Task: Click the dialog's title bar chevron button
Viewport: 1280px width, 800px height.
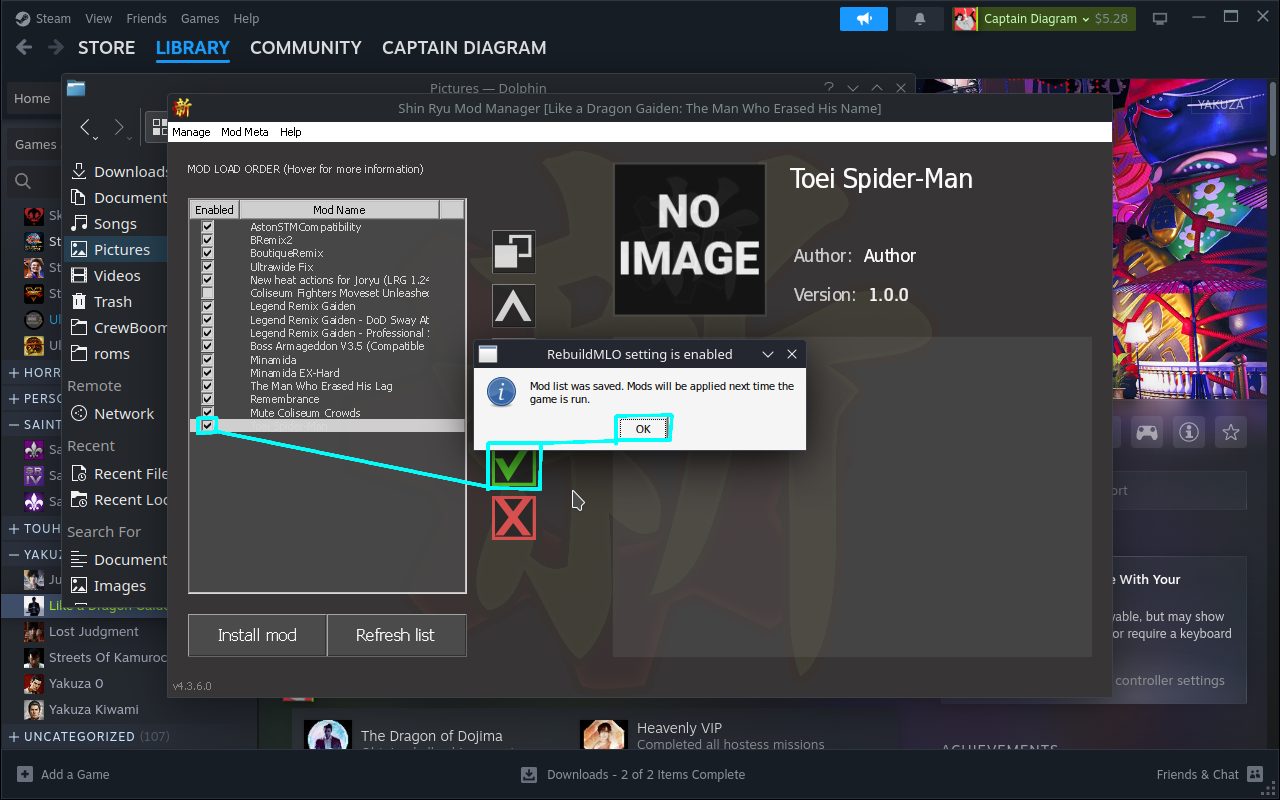Action: click(768, 354)
